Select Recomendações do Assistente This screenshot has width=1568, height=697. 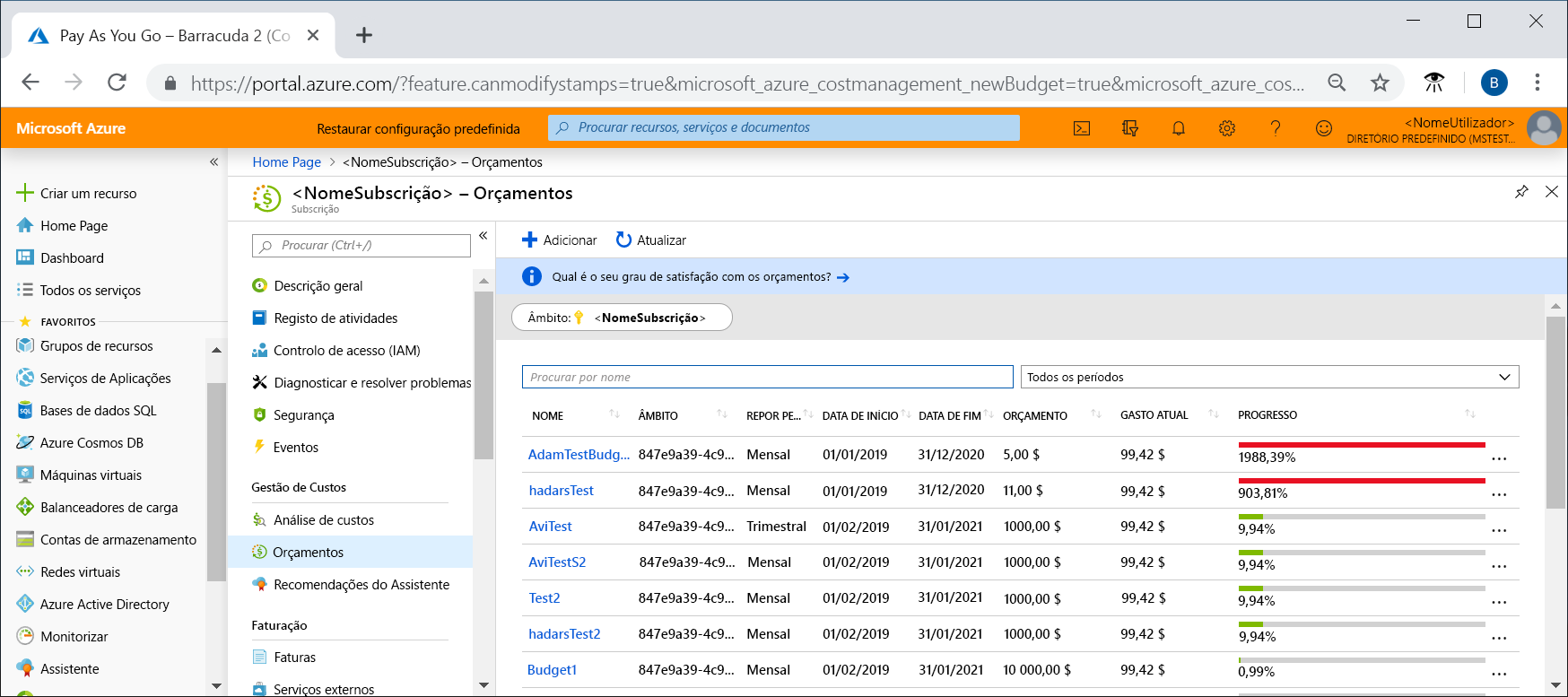tap(351, 585)
